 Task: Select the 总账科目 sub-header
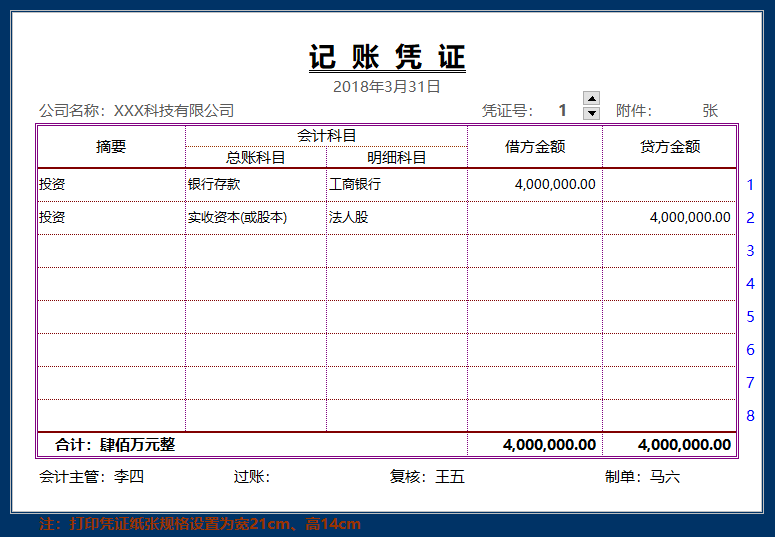tap(256, 157)
